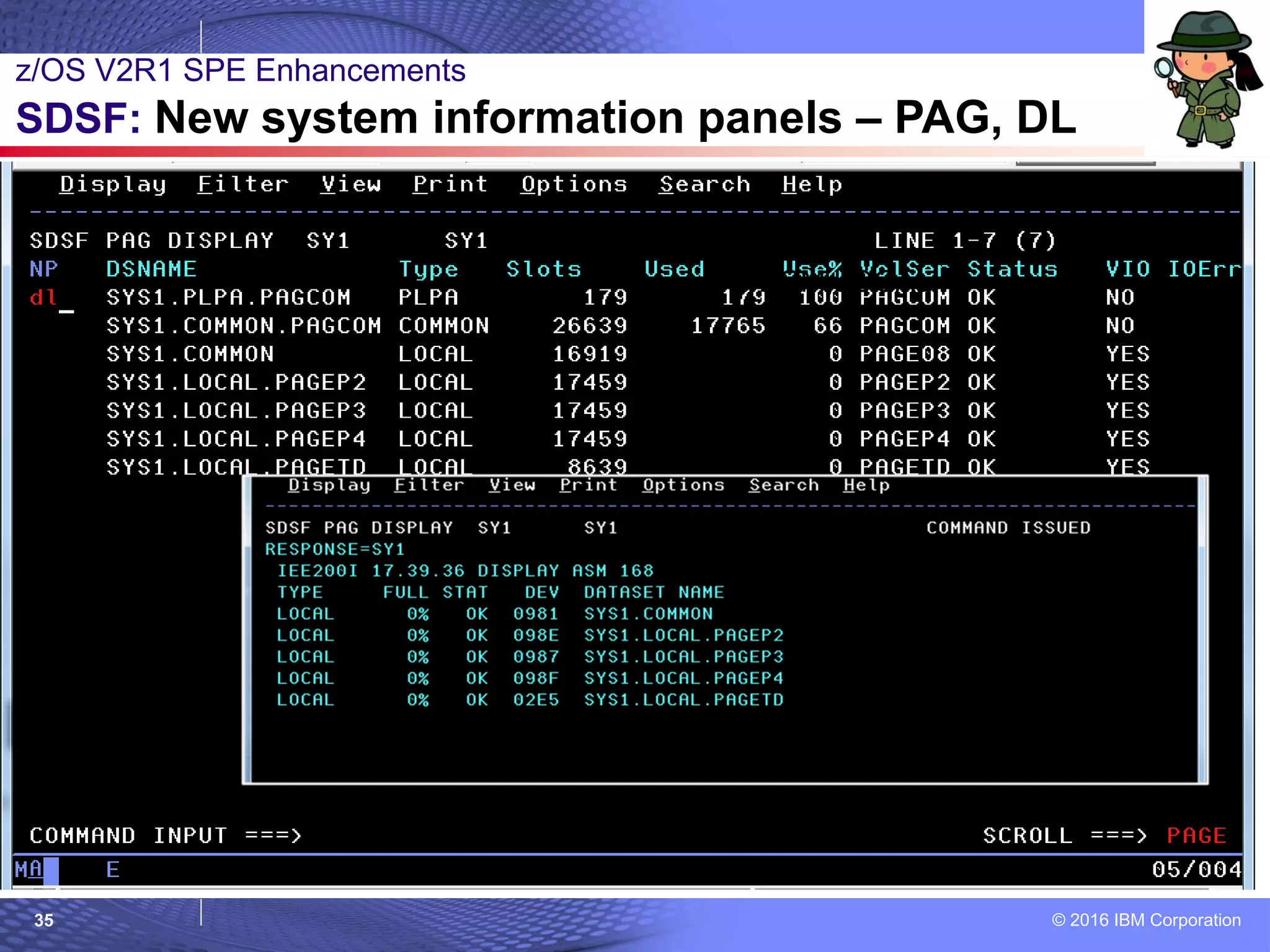The image size is (1270, 952).
Task: Open Help menu in the overlay response window
Action: 866,485
